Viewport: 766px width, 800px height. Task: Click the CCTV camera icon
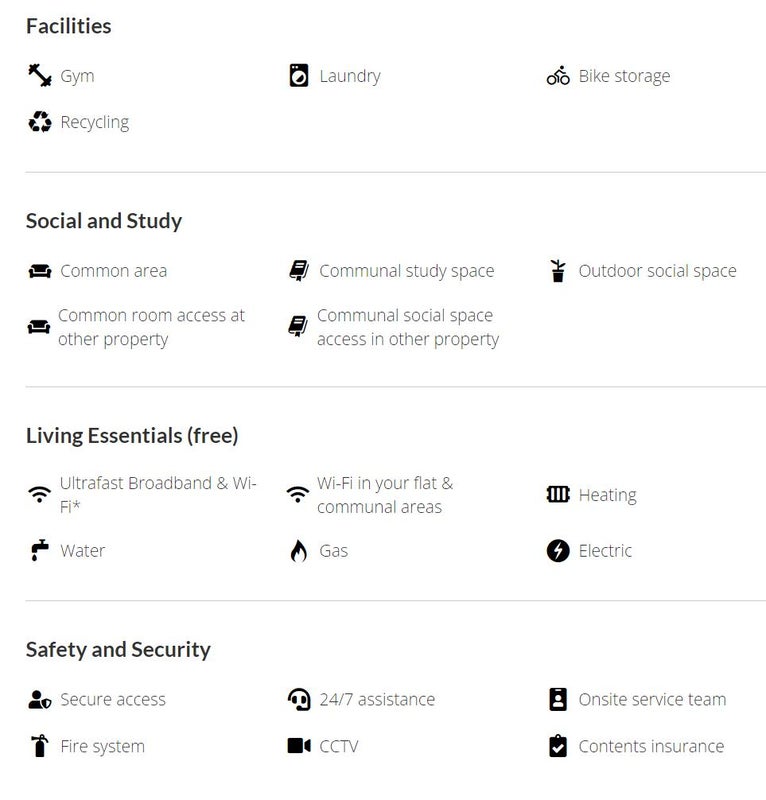click(x=298, y=746)
